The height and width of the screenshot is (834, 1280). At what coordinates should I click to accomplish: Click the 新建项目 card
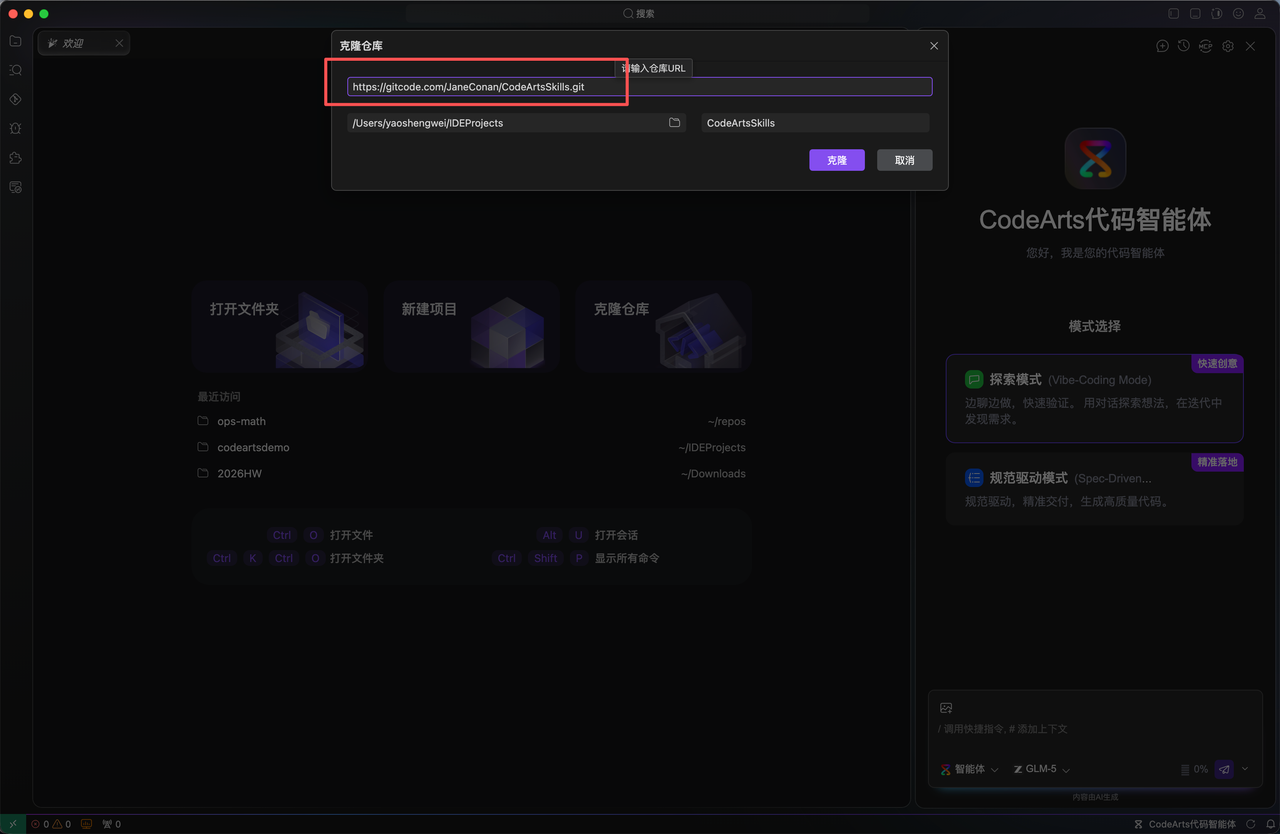click(471, 326)
